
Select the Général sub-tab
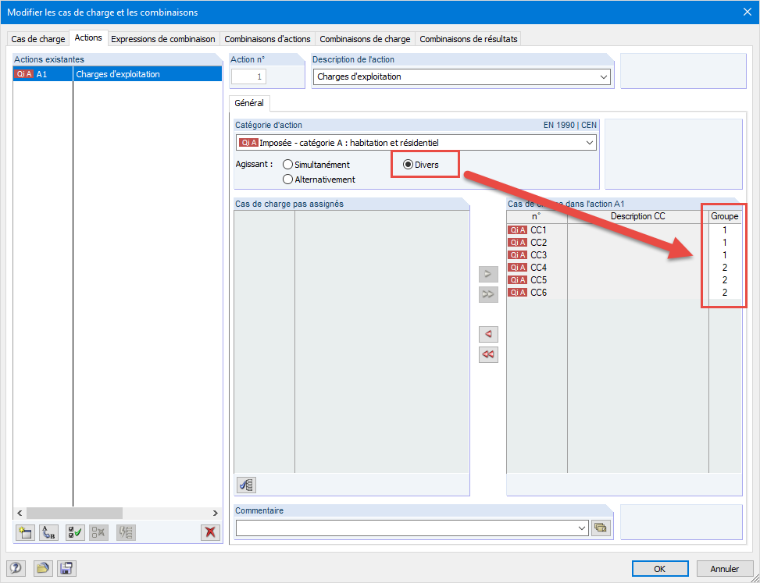[249, 103]
